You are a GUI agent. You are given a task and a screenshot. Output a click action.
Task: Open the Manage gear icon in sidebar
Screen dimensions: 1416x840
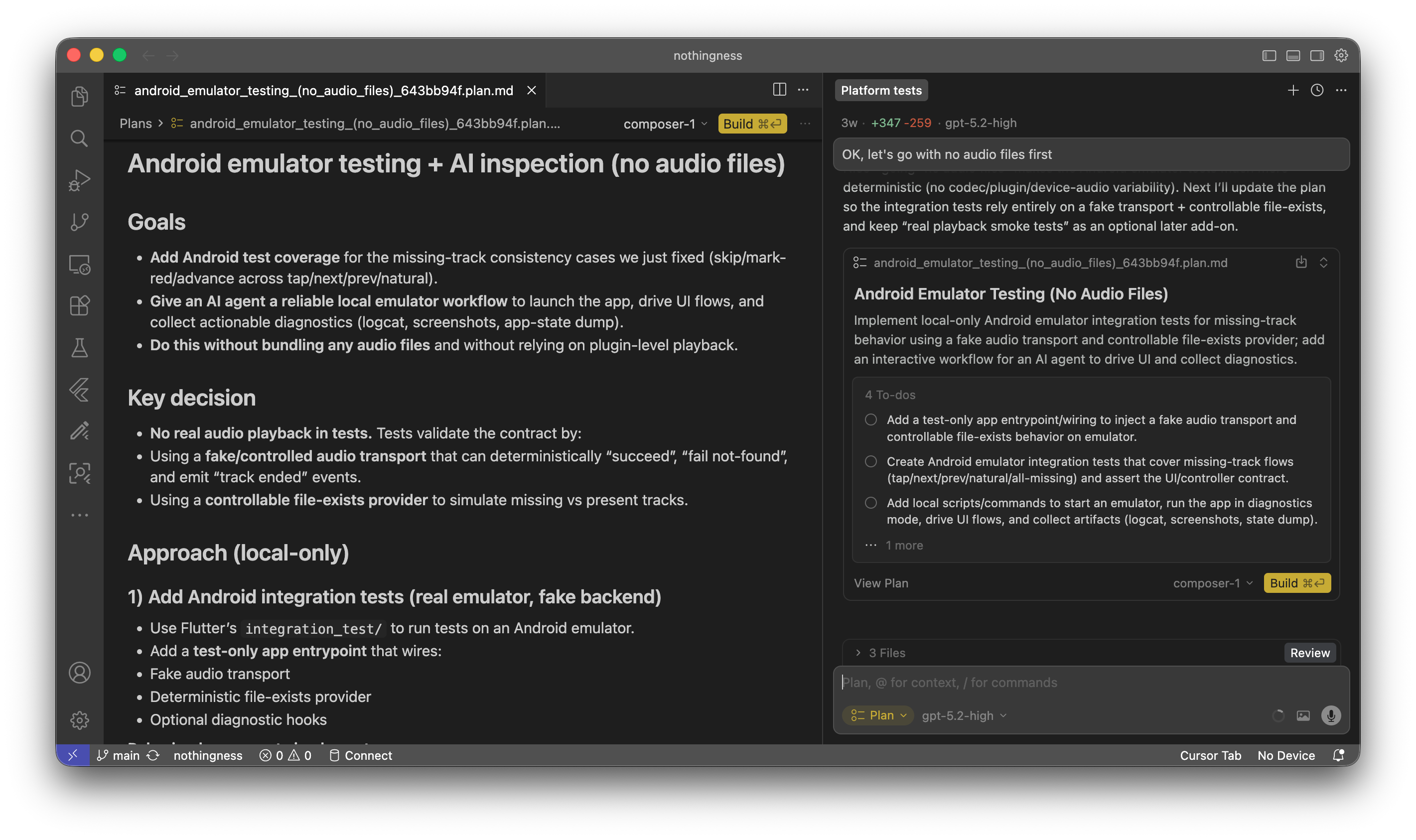(80, 720)
